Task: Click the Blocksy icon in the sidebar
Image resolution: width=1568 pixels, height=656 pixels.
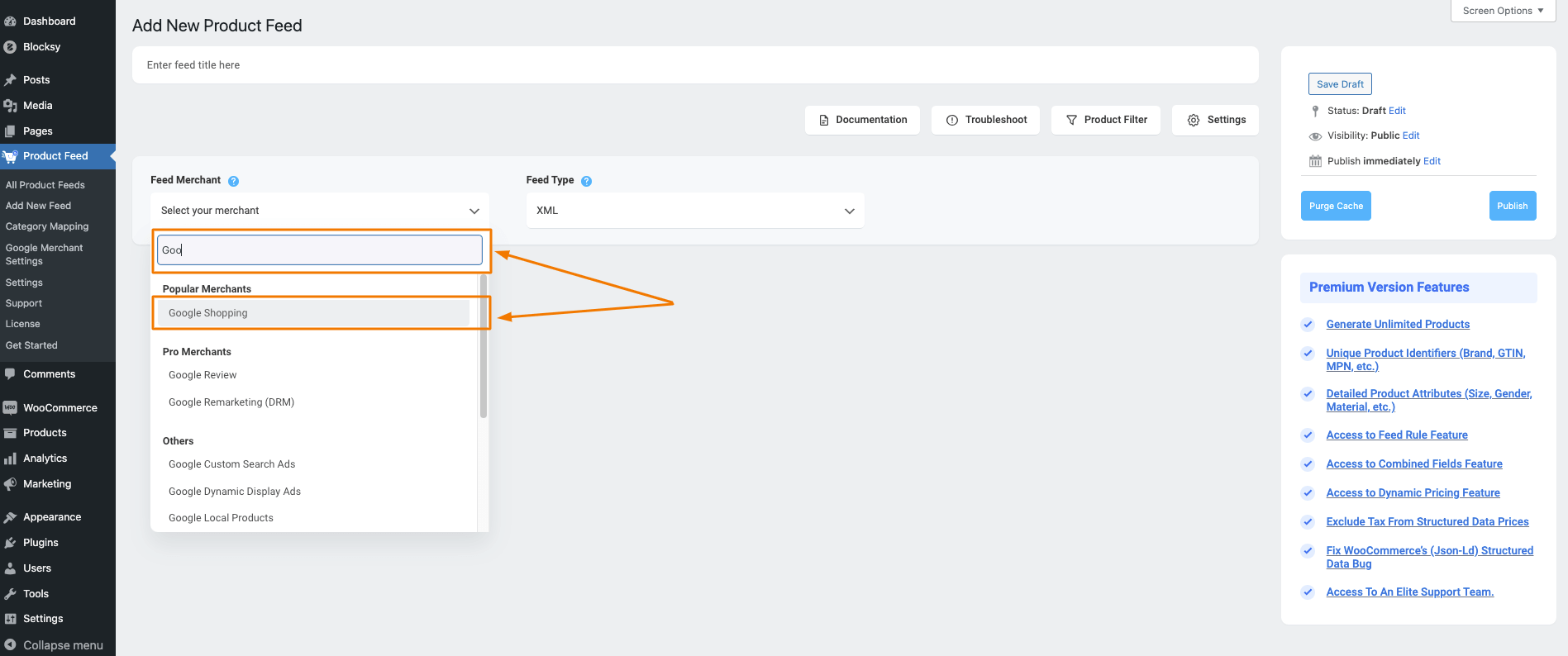Action: (x=10, y=47)
